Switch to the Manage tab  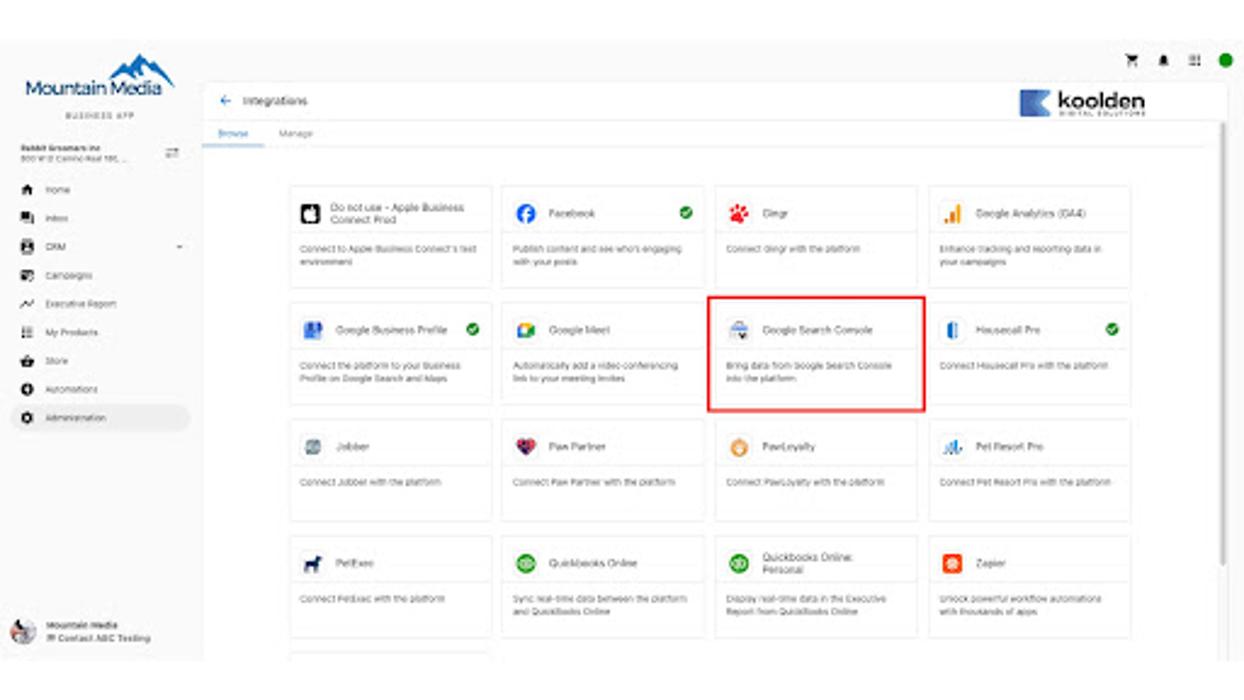[x=296, y=133]
